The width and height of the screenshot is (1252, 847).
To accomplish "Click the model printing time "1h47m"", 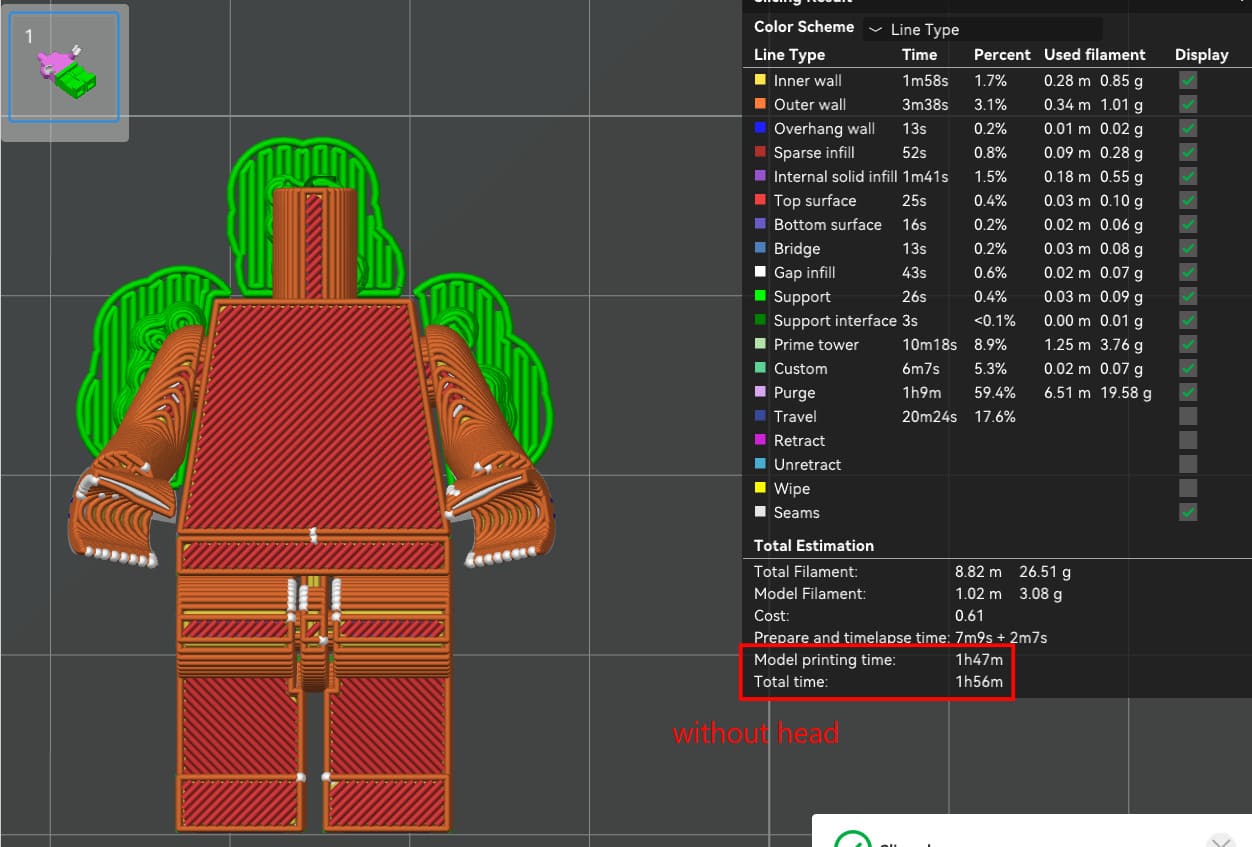I will coord(979,660).
